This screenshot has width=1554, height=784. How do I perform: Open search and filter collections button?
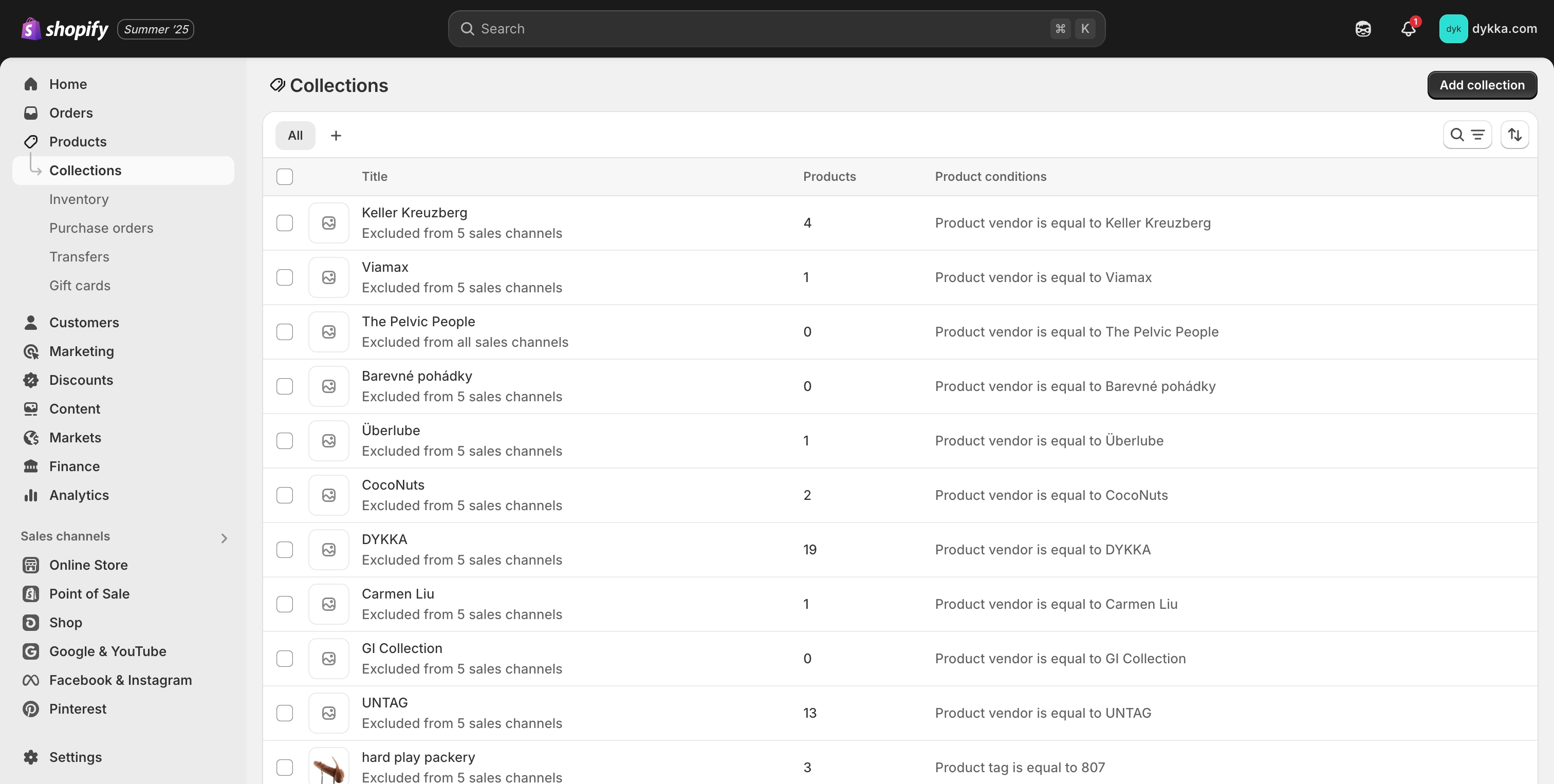pyautogui.click(x=1467, y=135)
